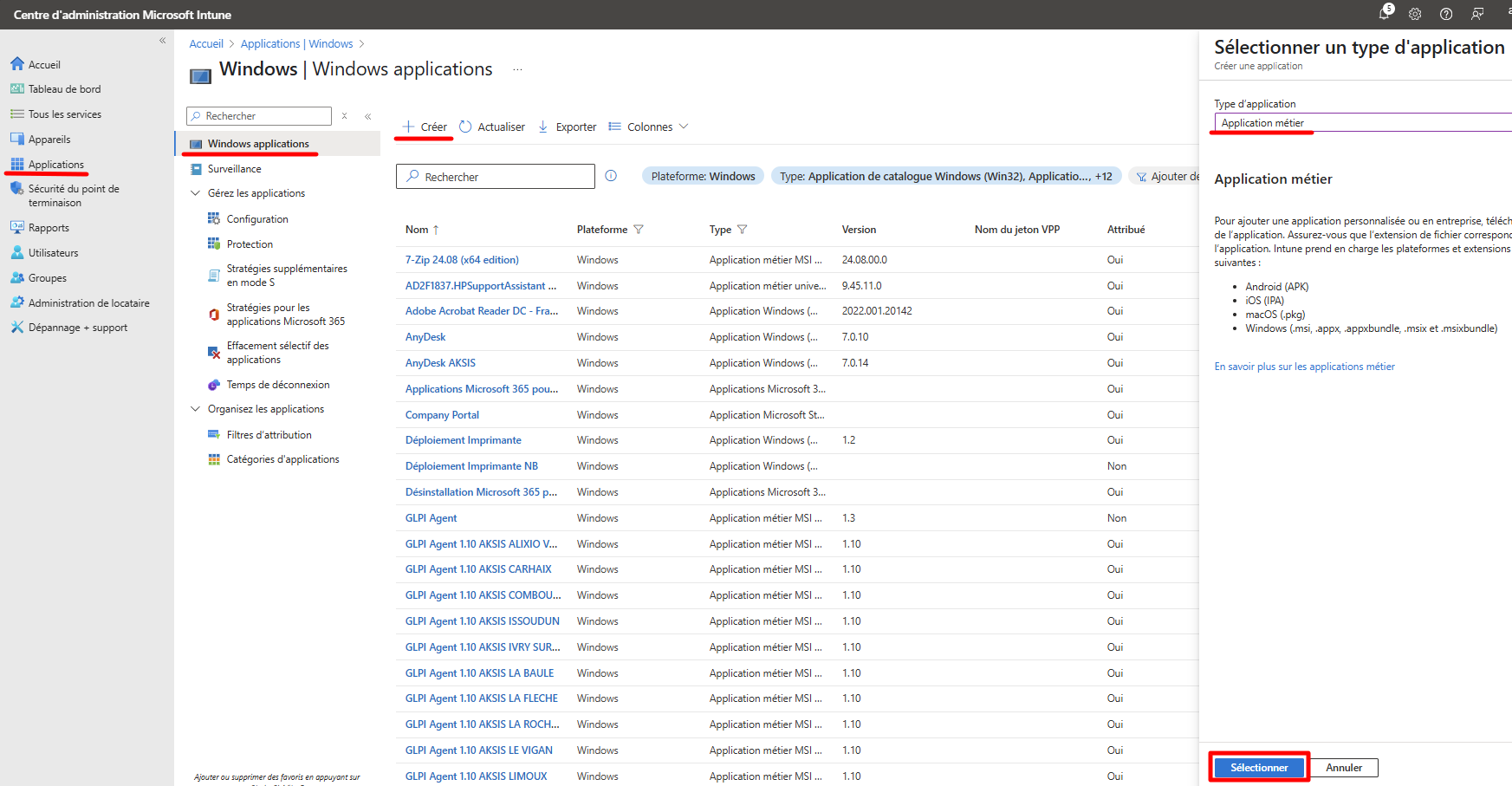Click the Utilisateurs icon
Viewport: 1512px width, 786px height.
(x=17, y=252)
